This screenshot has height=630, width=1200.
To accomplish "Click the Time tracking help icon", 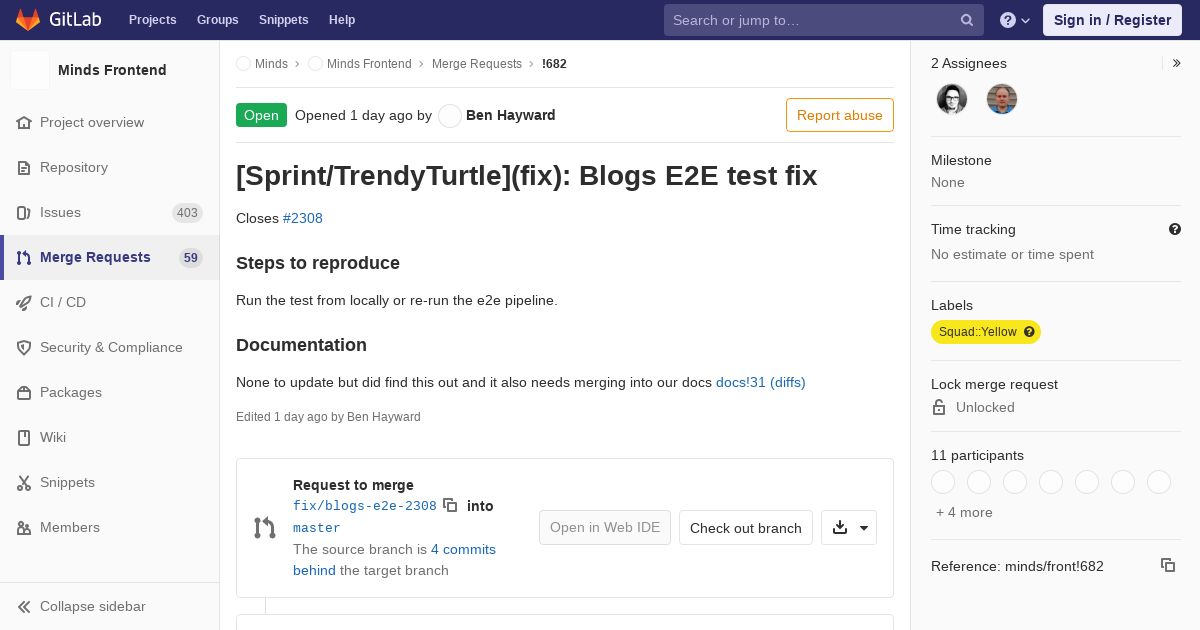I will tap(1175, 229).
